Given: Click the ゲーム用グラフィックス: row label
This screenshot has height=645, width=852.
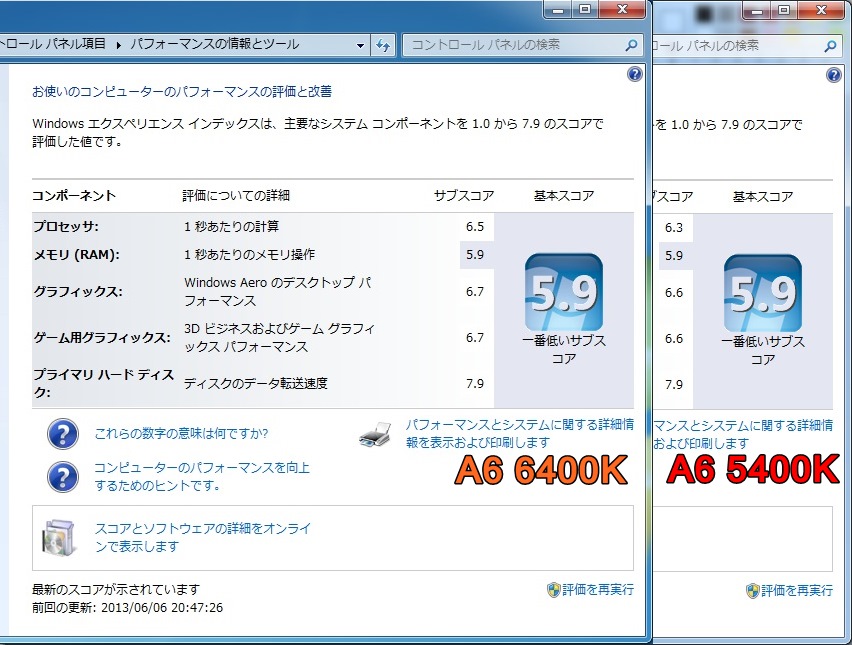Looking at the screenshot, I should 102,337.
